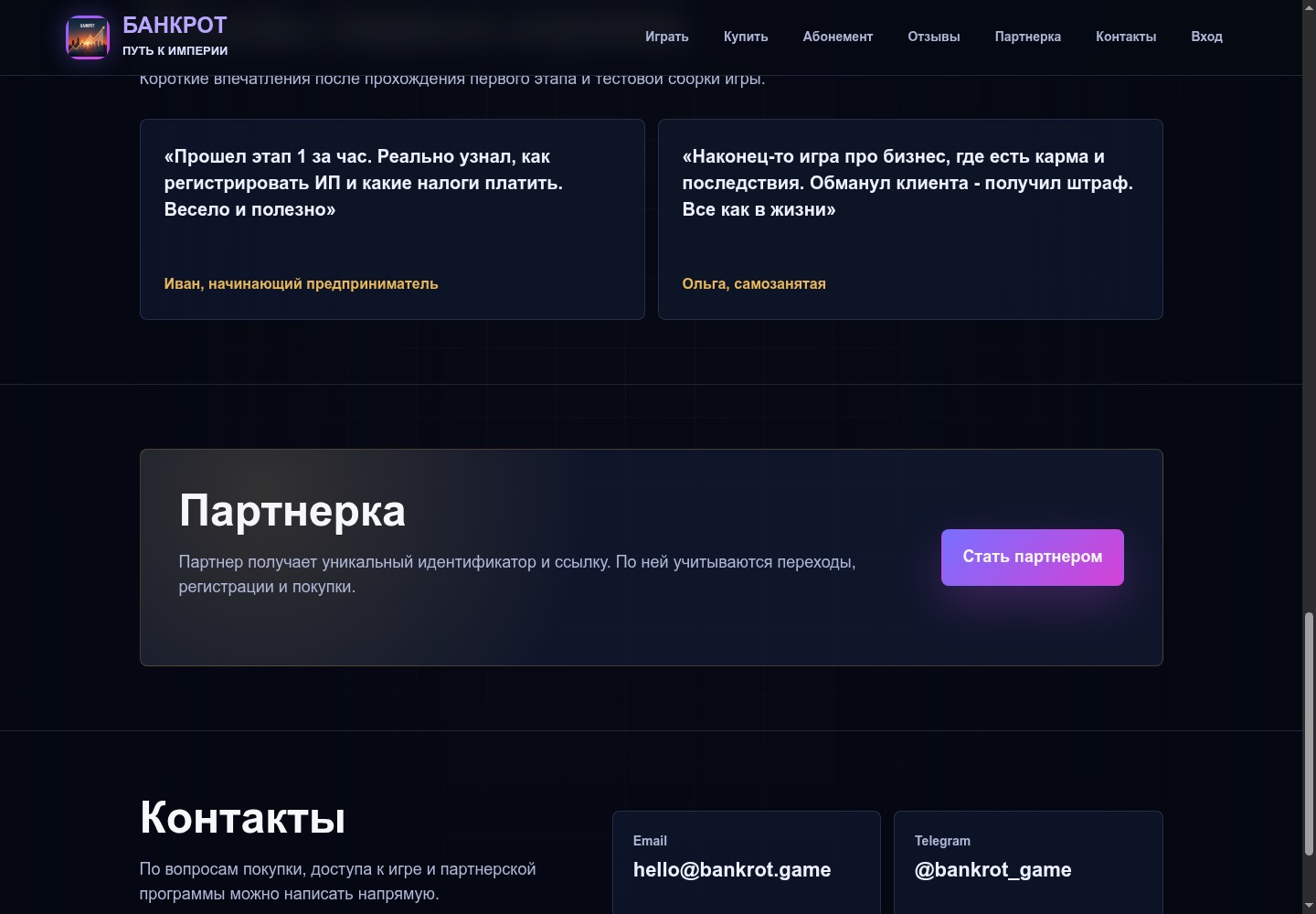
Task: Click the БАНКРОТ site title
Action: [175, 25]
